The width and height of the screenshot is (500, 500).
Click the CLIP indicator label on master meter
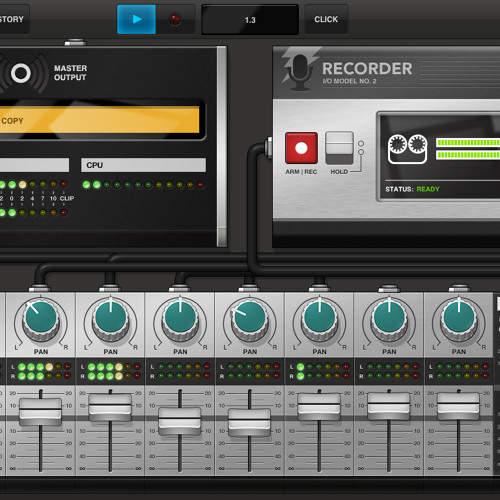point(67,198)
